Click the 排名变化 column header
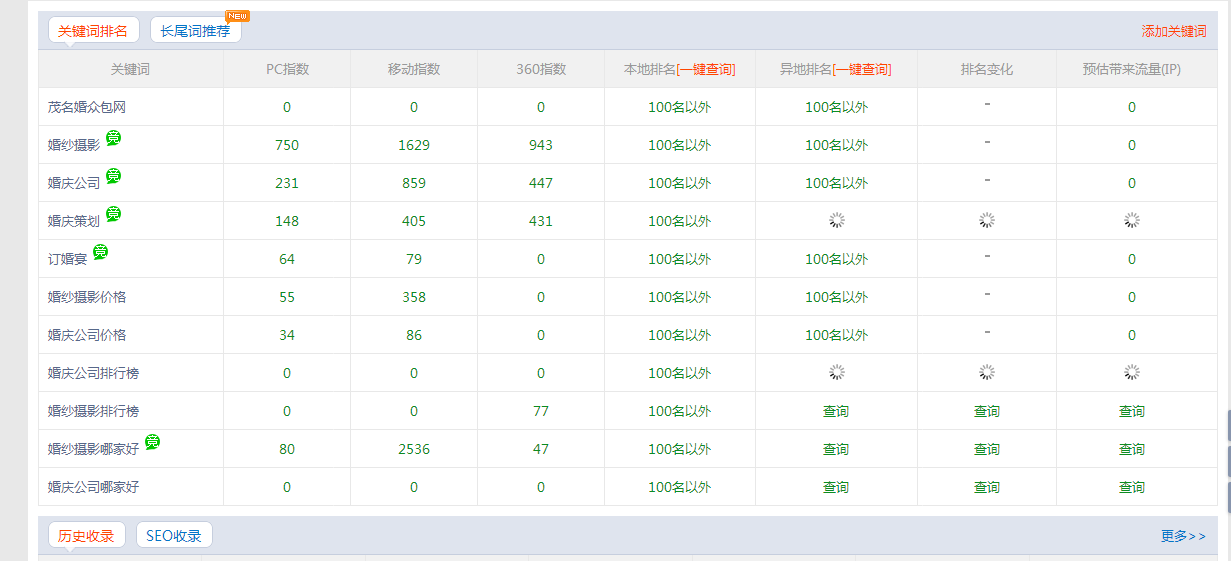The width and height of the screenshot is (1231, 561). [987, 69]
